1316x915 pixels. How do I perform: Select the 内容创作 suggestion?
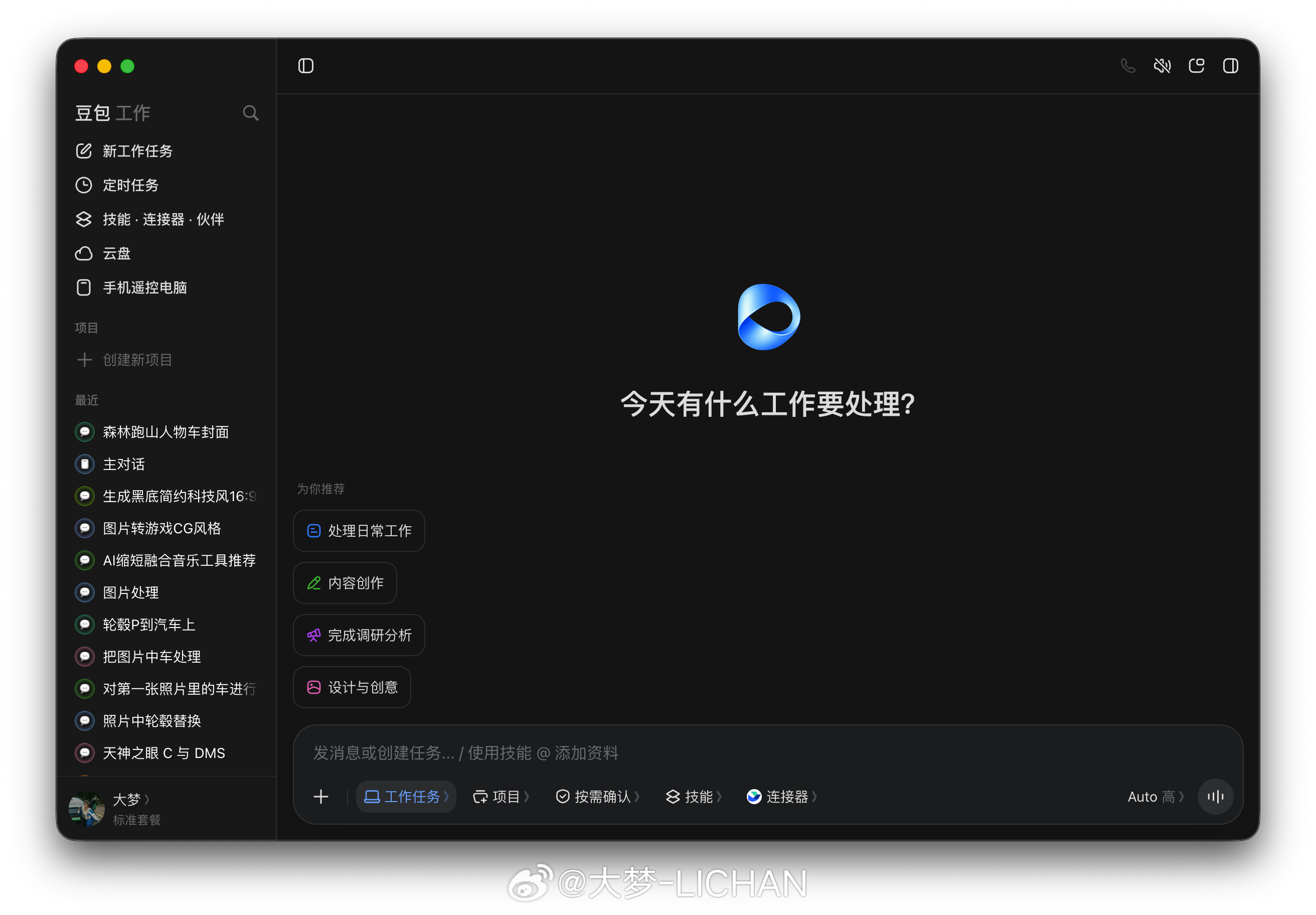tap(345, 582)
